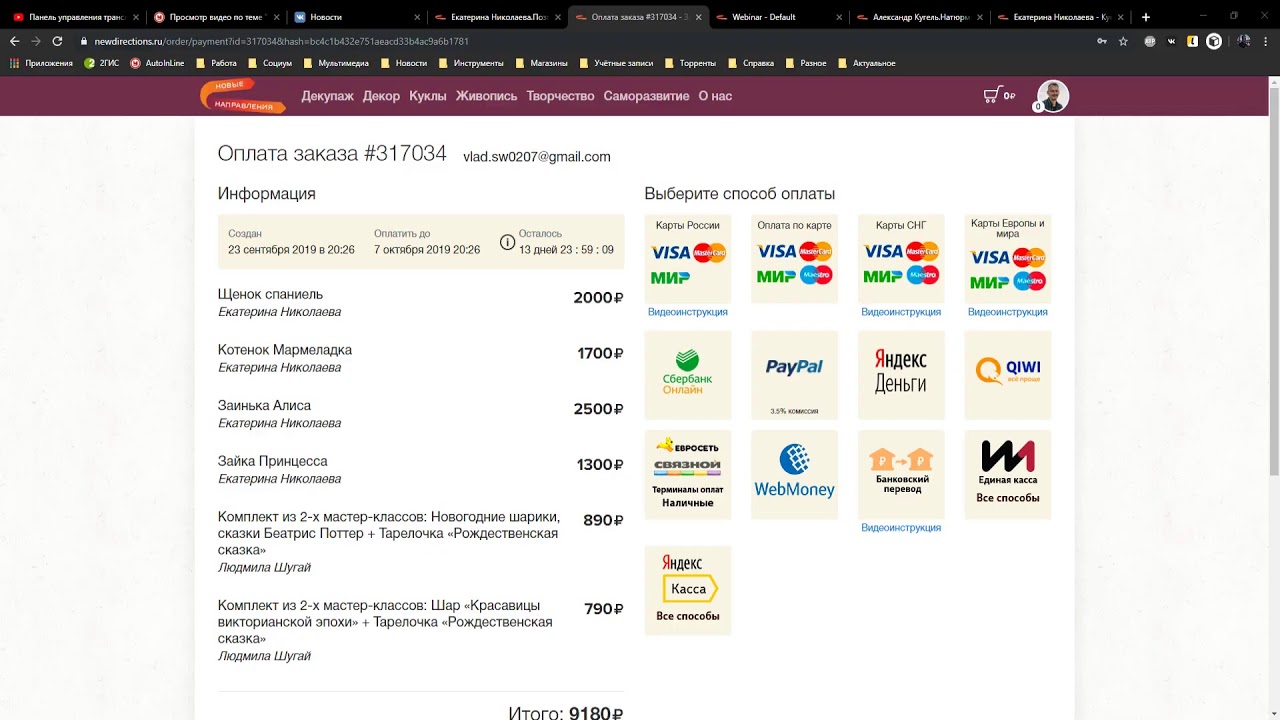Open the VK browser extension icon
Image resolution: width=1280 pixels, height=720 pixels.
(1171, 41)
